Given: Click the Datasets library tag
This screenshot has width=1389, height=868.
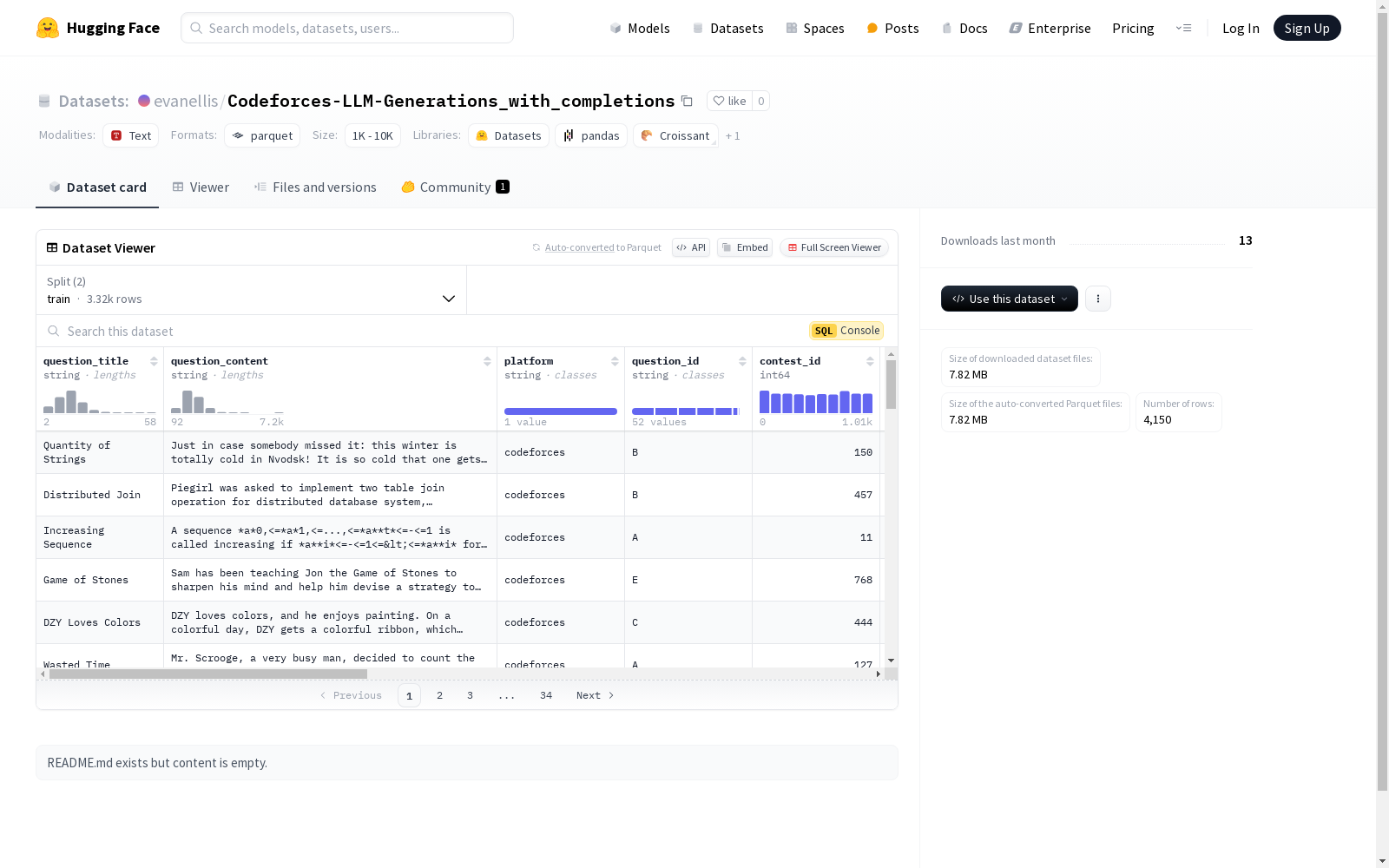Looking at the screenshot, I should tap(509, 135).
